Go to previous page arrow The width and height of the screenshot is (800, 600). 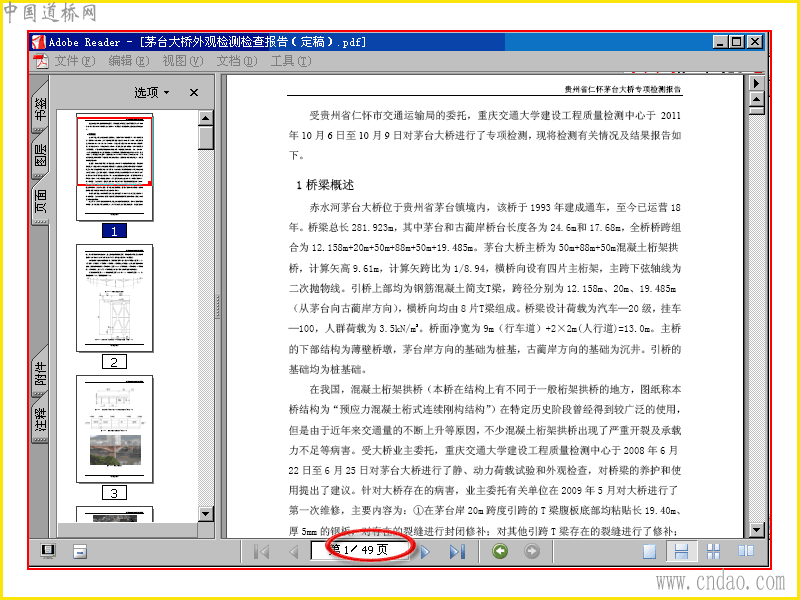click(x=294, y=552)
